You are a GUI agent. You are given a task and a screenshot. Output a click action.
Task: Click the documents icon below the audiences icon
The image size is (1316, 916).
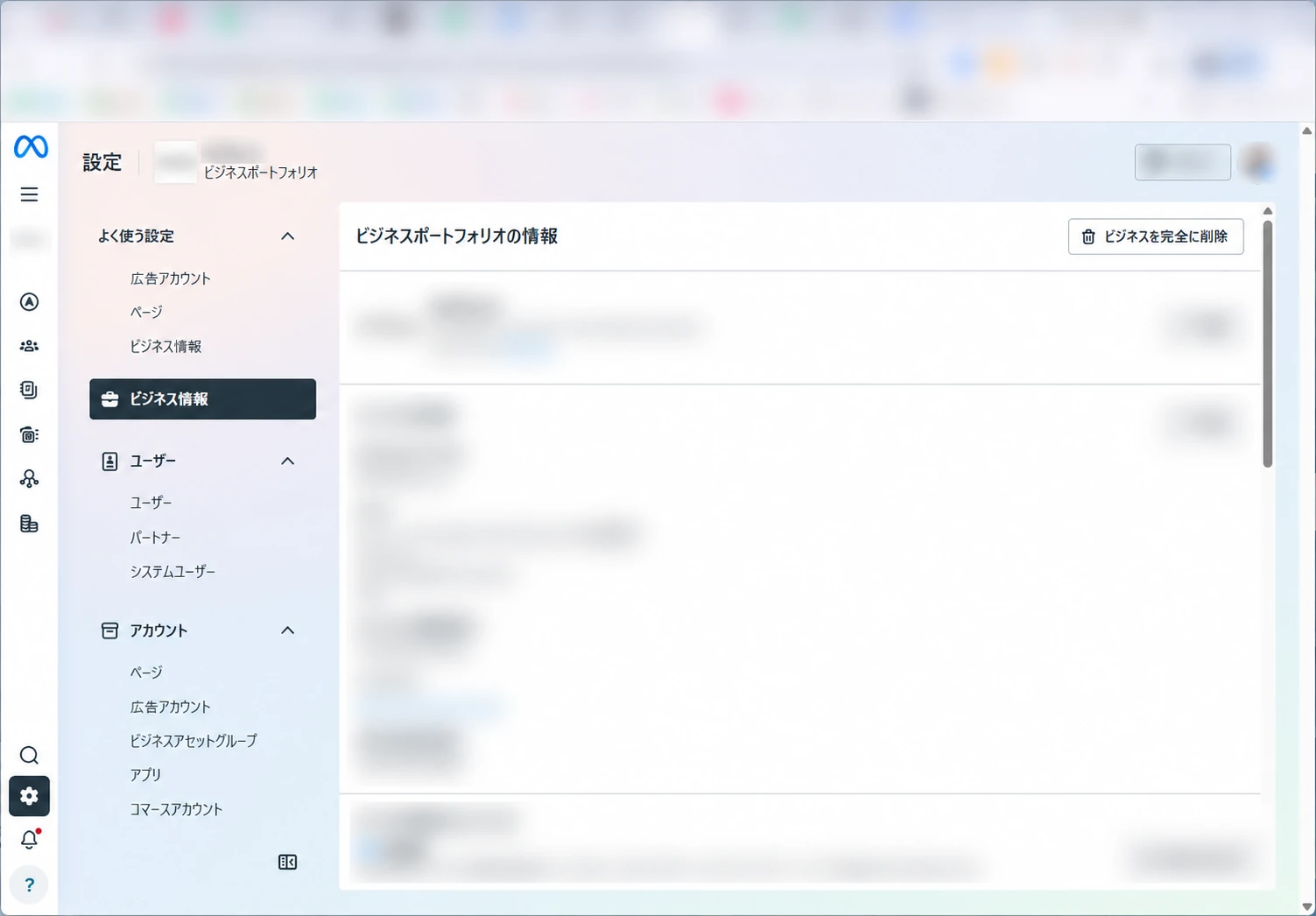(29, 390)
